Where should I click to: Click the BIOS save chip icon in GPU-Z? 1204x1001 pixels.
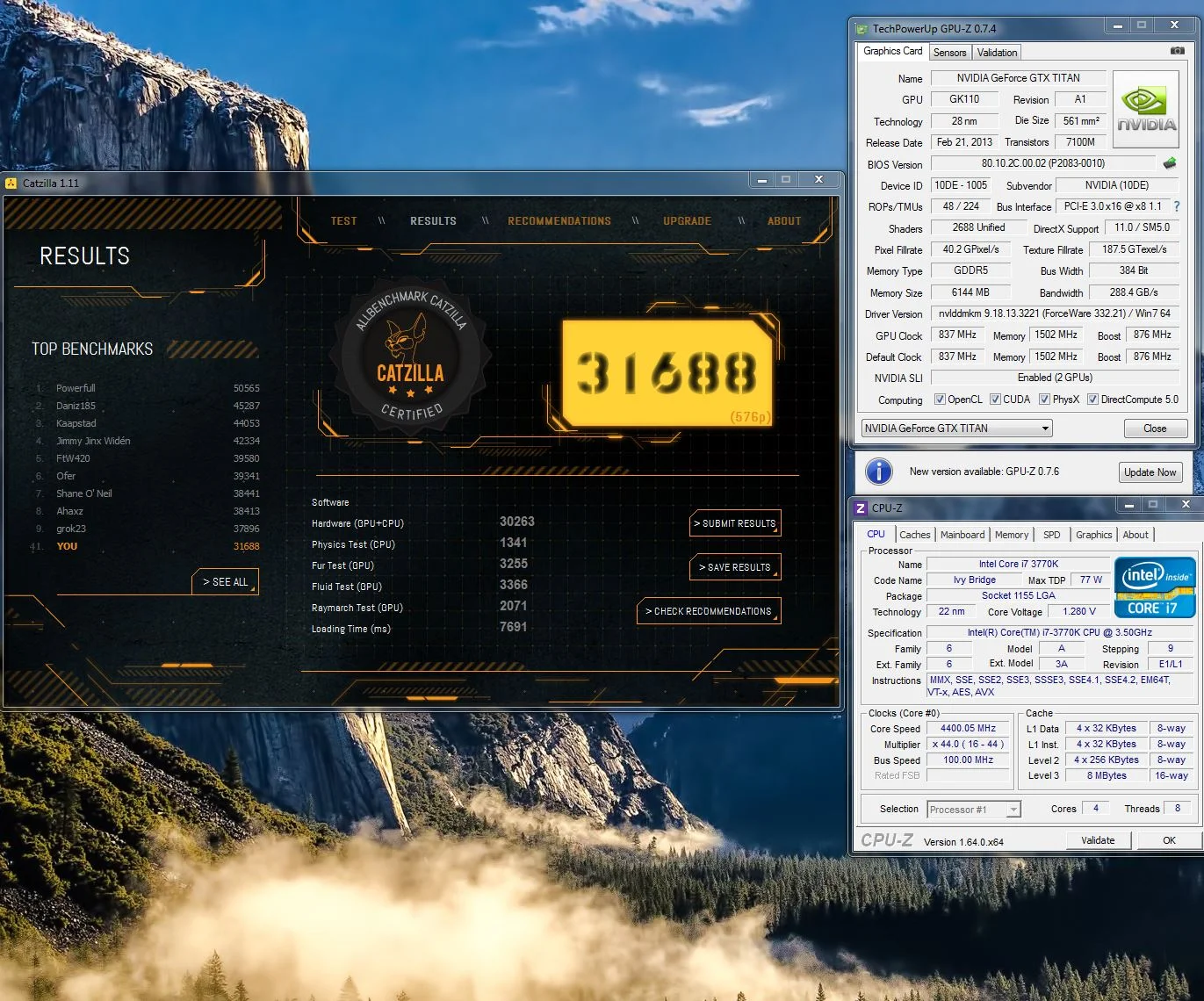pos(1169,163)
